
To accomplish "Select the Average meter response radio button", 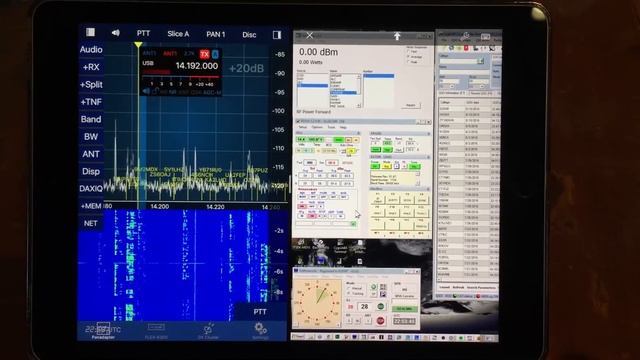I will (x=408, y=57).
